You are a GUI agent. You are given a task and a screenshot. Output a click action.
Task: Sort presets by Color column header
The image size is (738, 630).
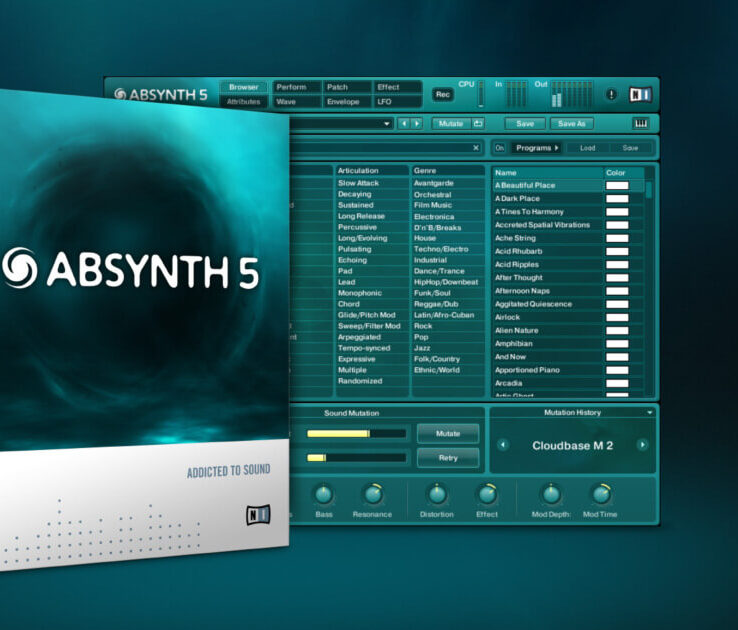click(624, 173)
